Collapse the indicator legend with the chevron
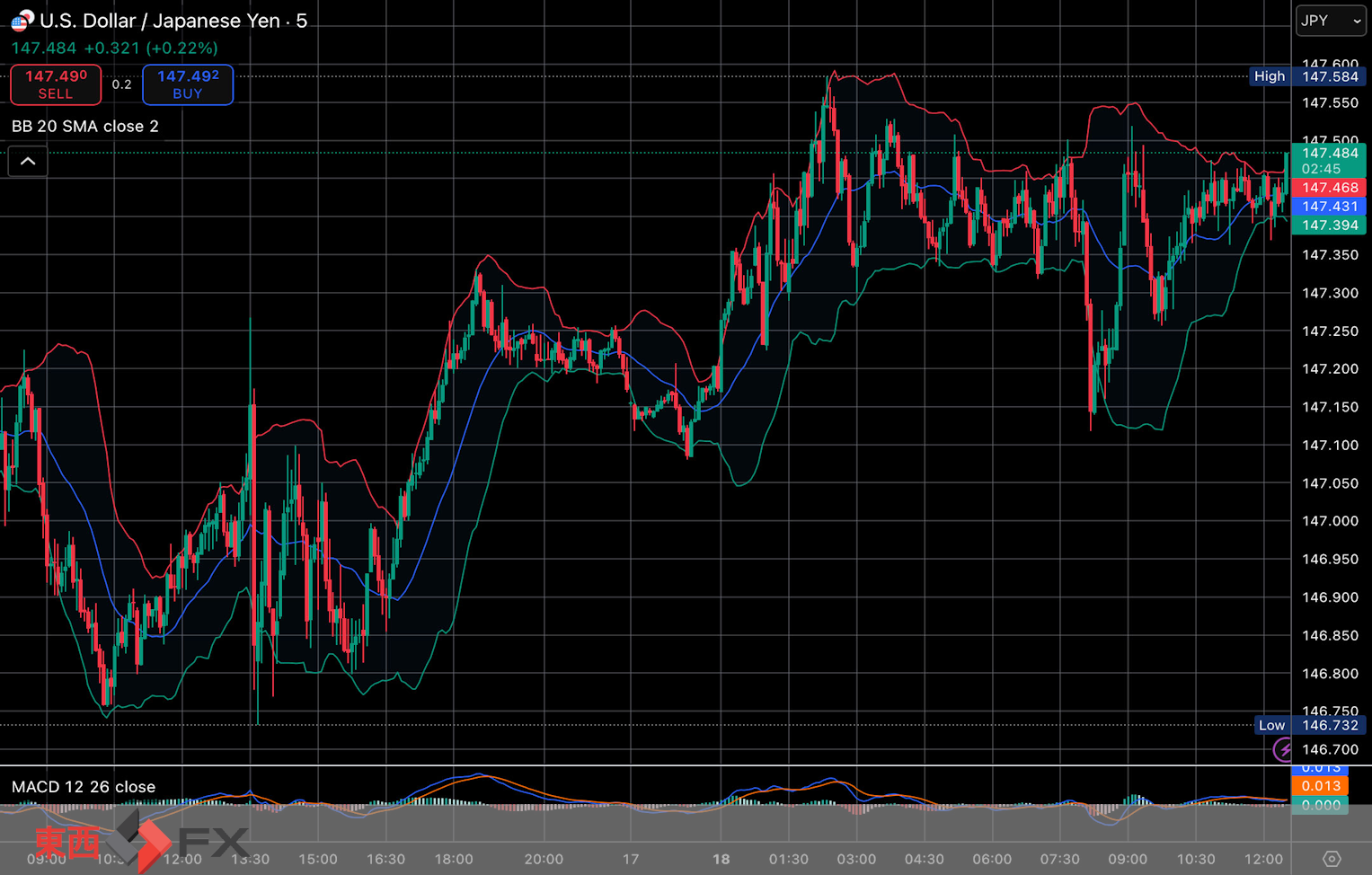1372x875 pixels. point(28,162)
